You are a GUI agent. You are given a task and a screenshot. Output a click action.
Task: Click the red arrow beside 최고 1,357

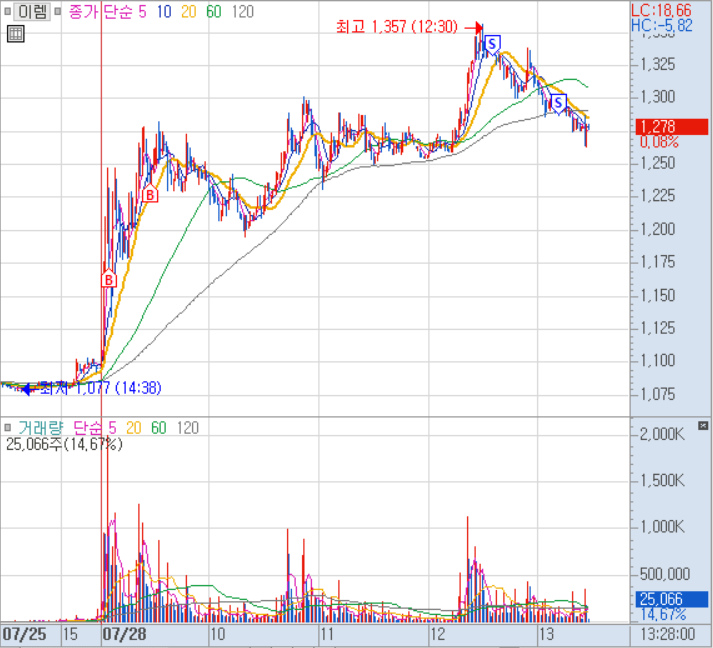point(475,27)
